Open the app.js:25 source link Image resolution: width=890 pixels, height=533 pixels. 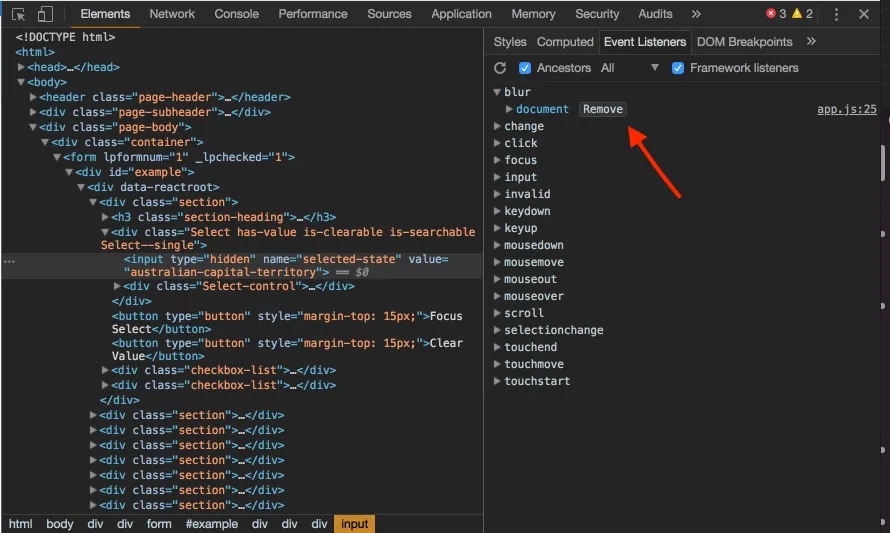click(846, 109)
